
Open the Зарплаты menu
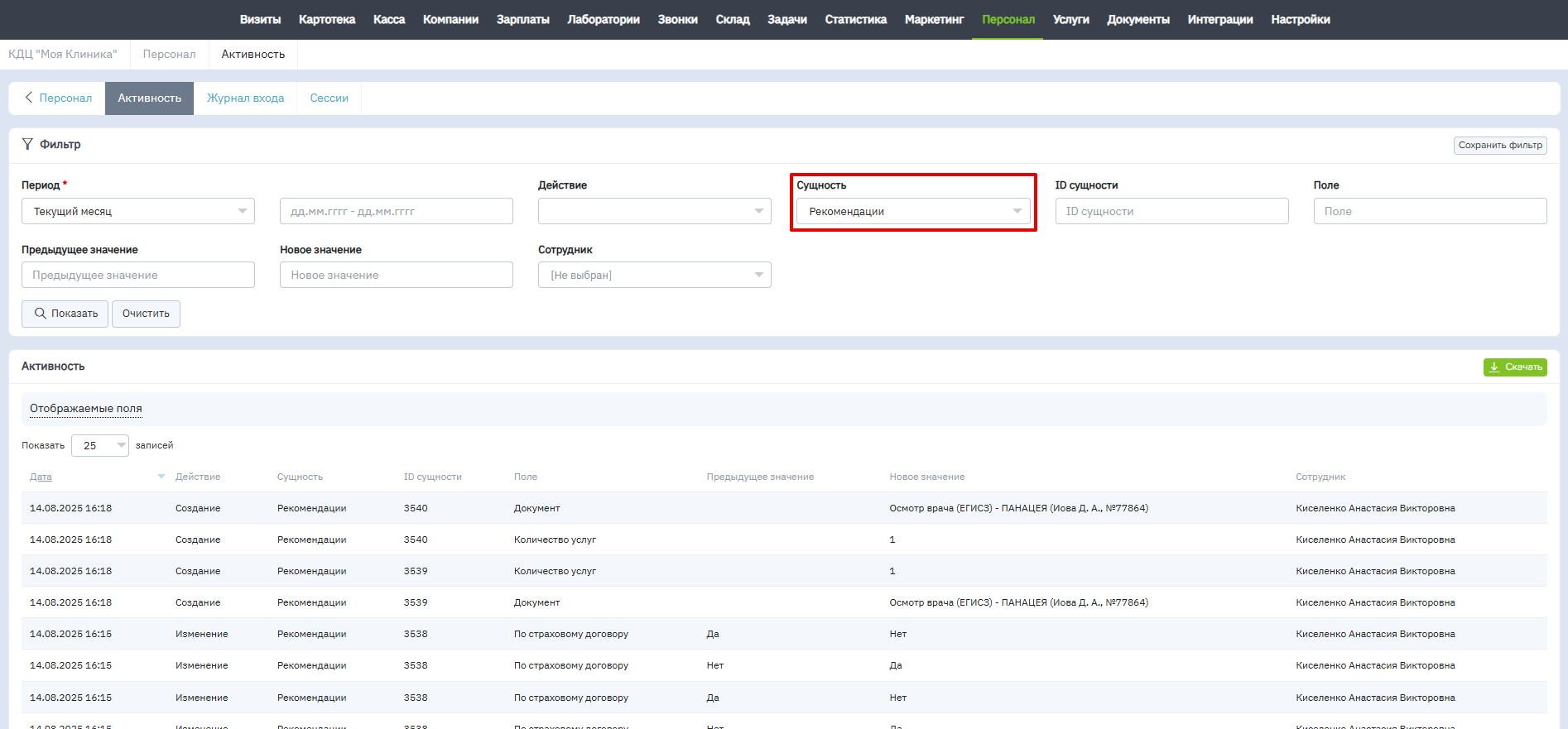(523, 19)
